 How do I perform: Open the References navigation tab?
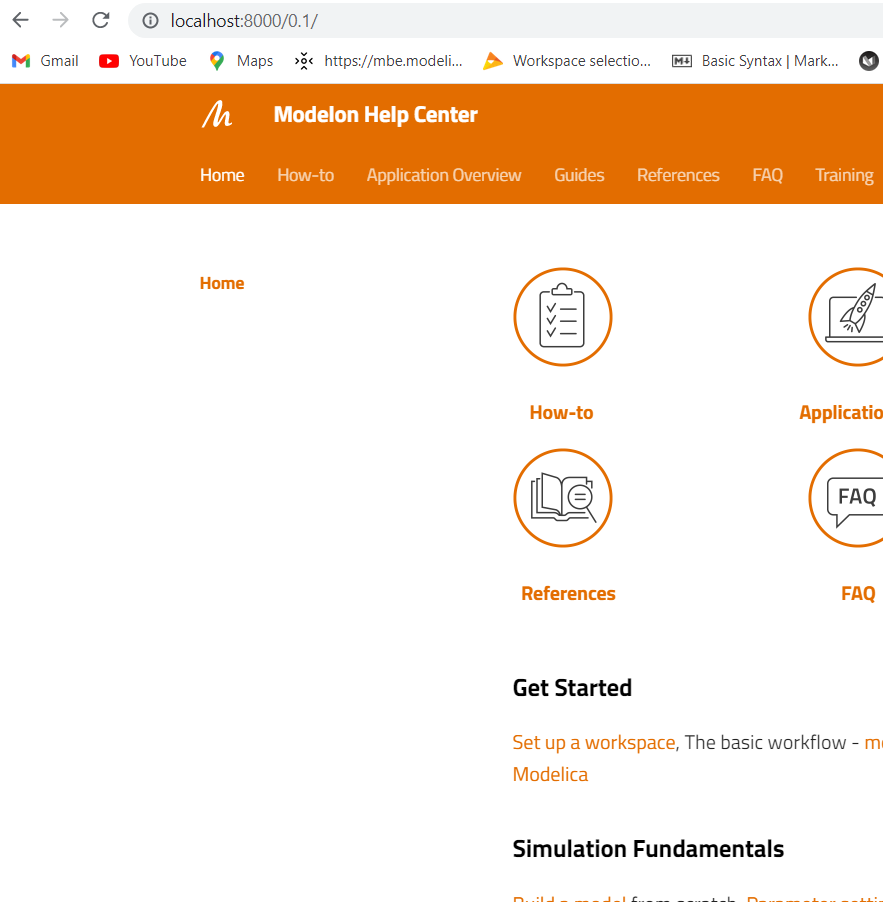(678, 175)
